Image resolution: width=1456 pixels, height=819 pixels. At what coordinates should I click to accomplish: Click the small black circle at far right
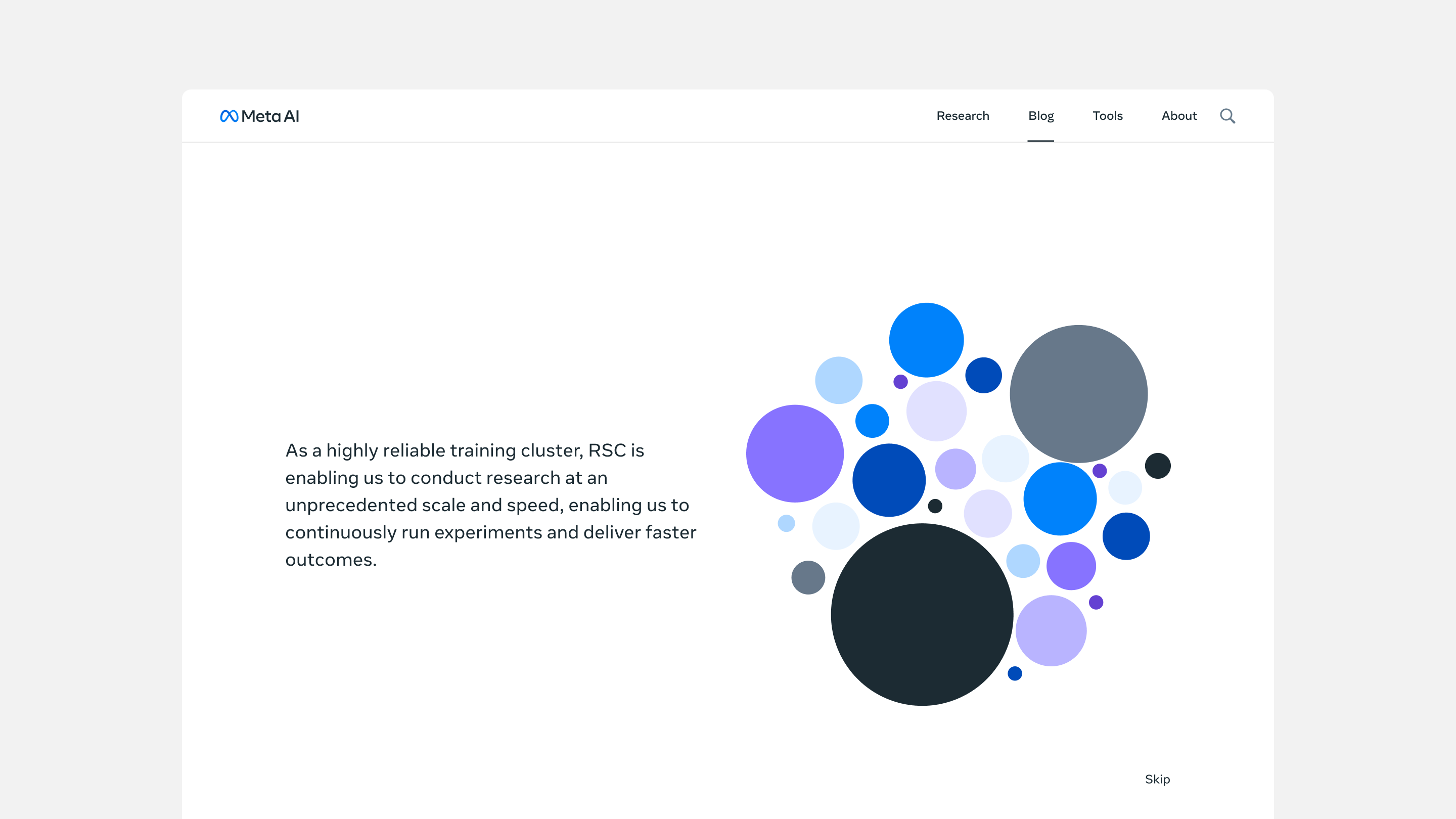[1158, 466]
